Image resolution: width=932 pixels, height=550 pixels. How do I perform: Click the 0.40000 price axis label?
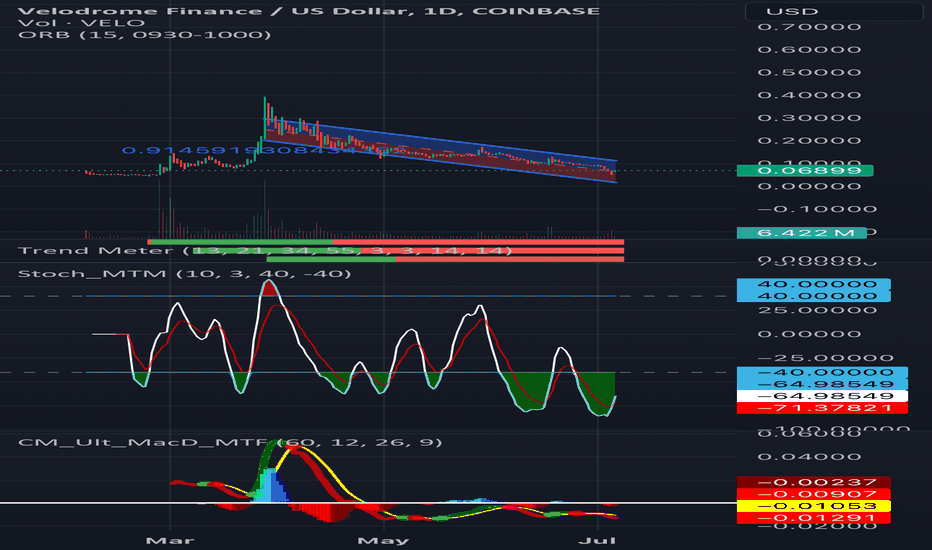[810, 95]
